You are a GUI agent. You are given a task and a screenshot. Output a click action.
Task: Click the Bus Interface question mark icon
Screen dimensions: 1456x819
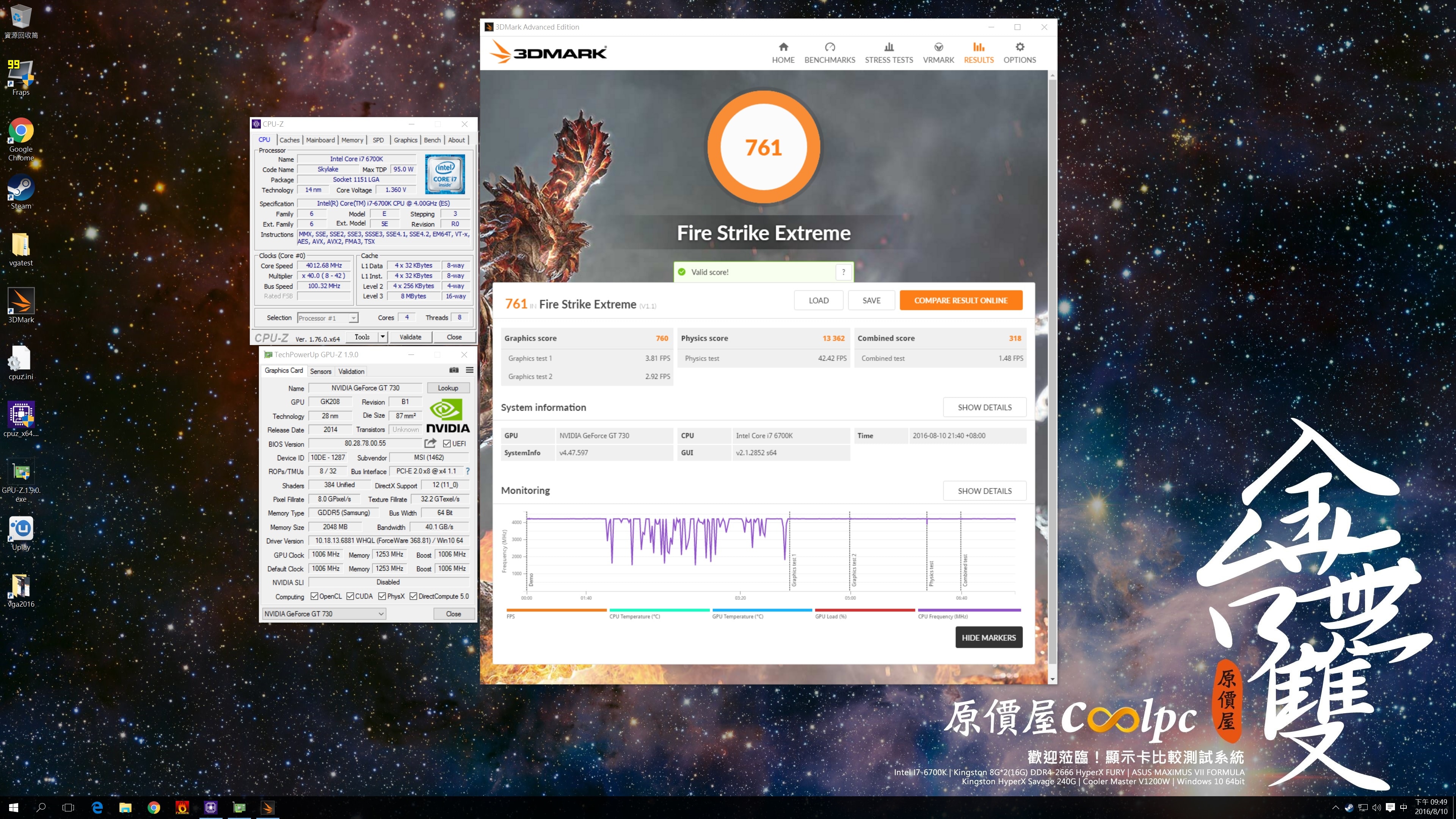[x=468, y=471]
